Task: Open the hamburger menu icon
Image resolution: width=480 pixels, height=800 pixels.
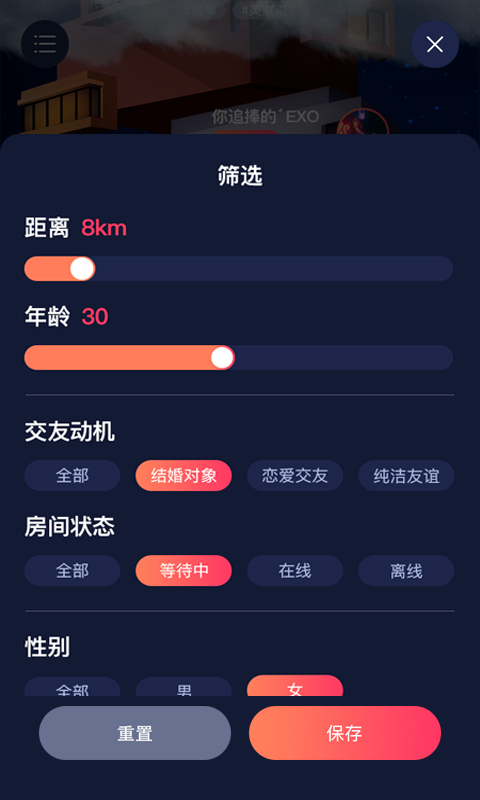Action: pos(45,44)
